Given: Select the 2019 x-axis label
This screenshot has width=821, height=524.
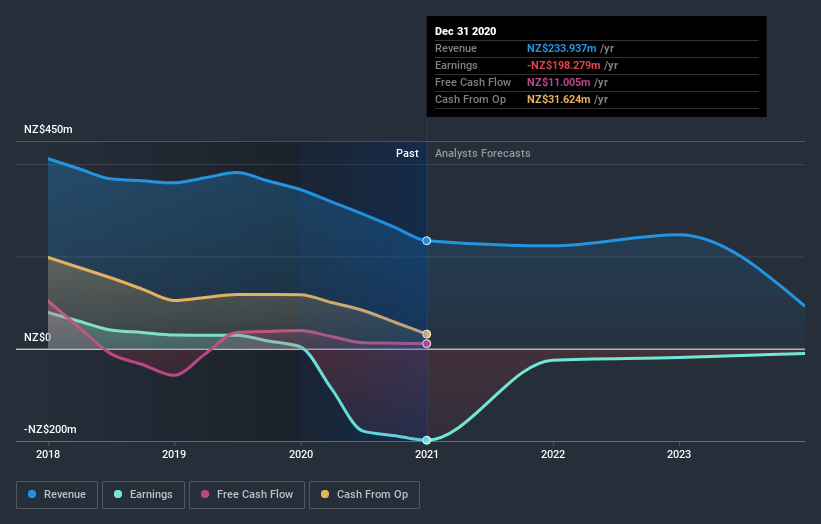Looking at the screenshot, I should (x=174, y=454).
